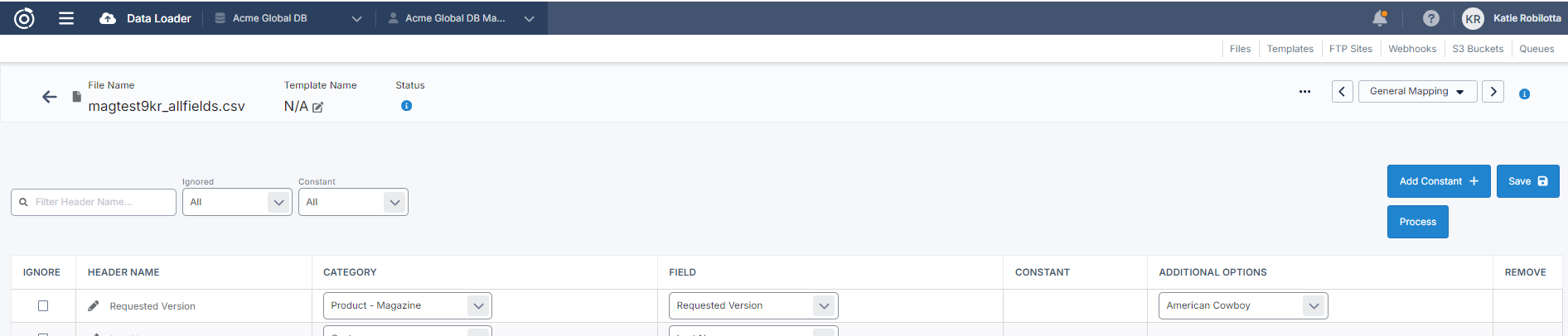
Task: Open the help question mark icon
Action: coord(1431,18)
